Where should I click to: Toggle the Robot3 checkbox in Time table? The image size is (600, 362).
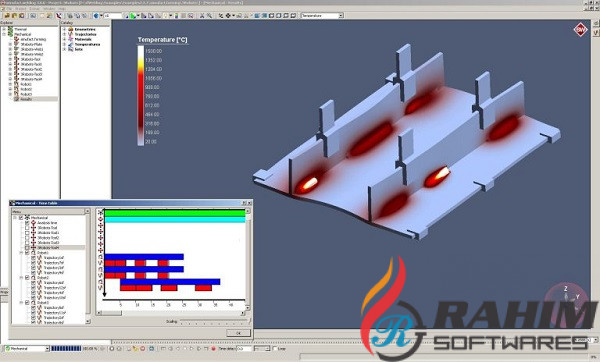[27, 302]
